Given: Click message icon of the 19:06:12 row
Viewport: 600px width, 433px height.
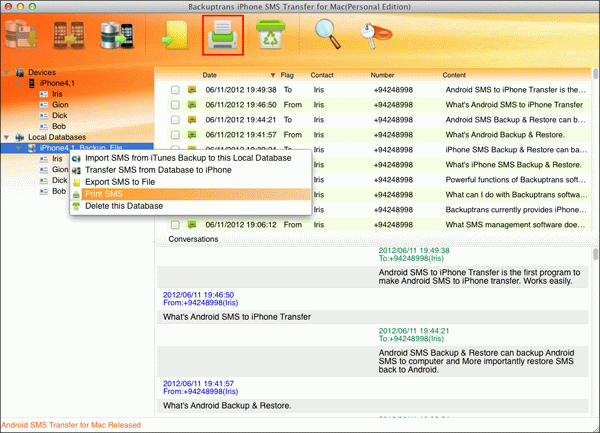Looking at the screenshot, I should click(192, 225).
